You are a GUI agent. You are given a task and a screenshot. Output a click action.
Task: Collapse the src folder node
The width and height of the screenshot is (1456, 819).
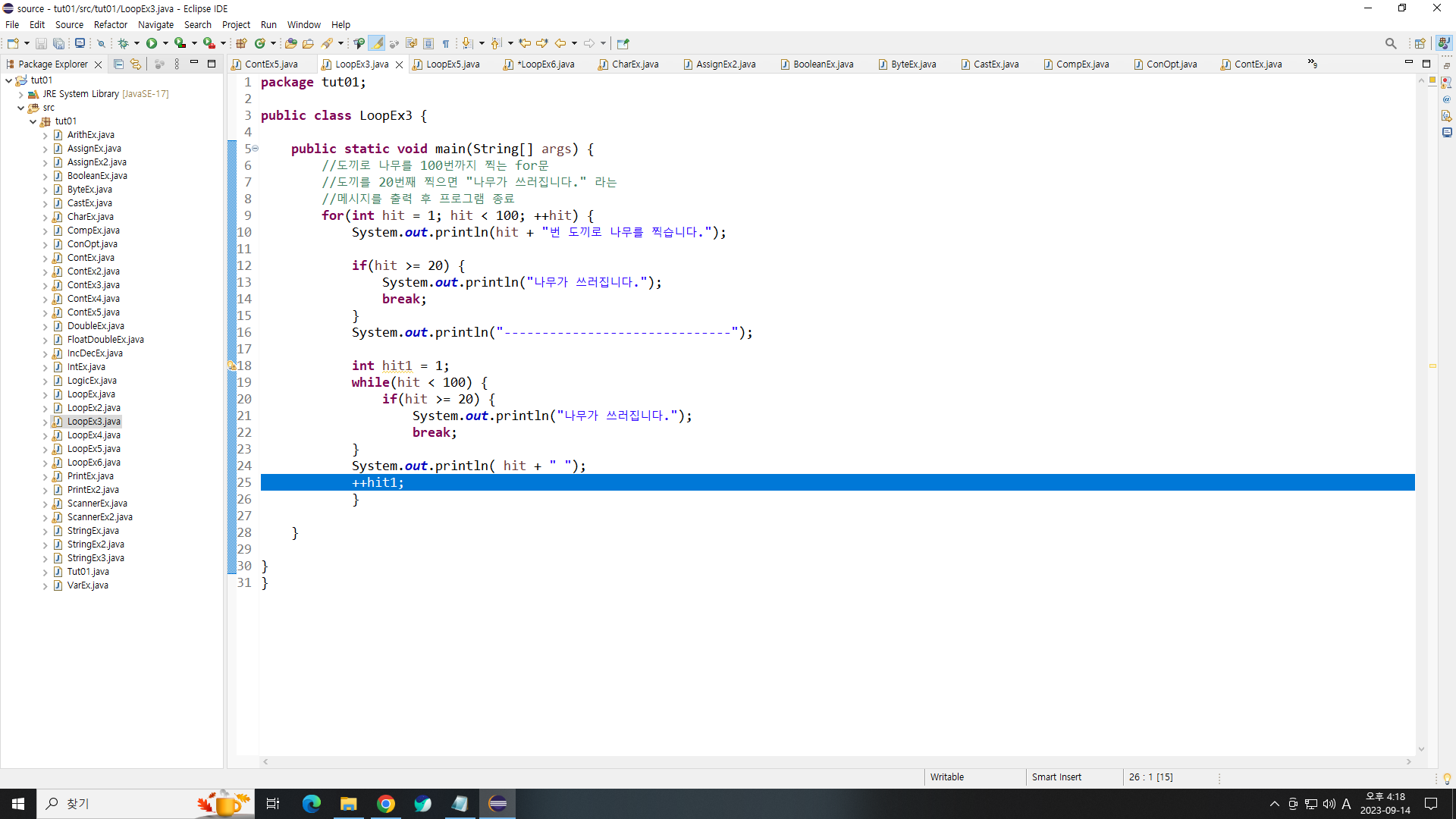coord(20,108)
